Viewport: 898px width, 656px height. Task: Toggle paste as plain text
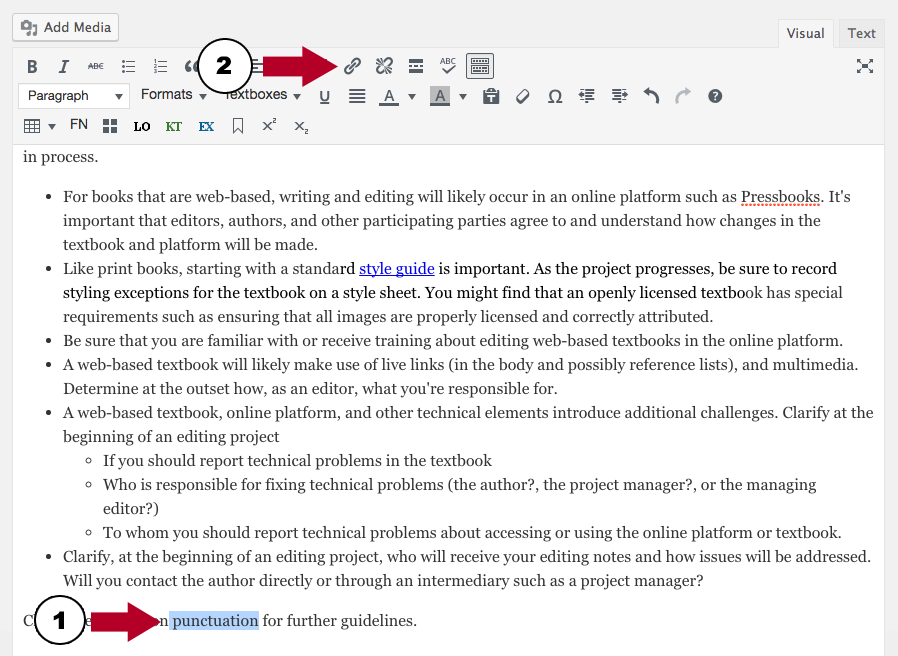491,96
